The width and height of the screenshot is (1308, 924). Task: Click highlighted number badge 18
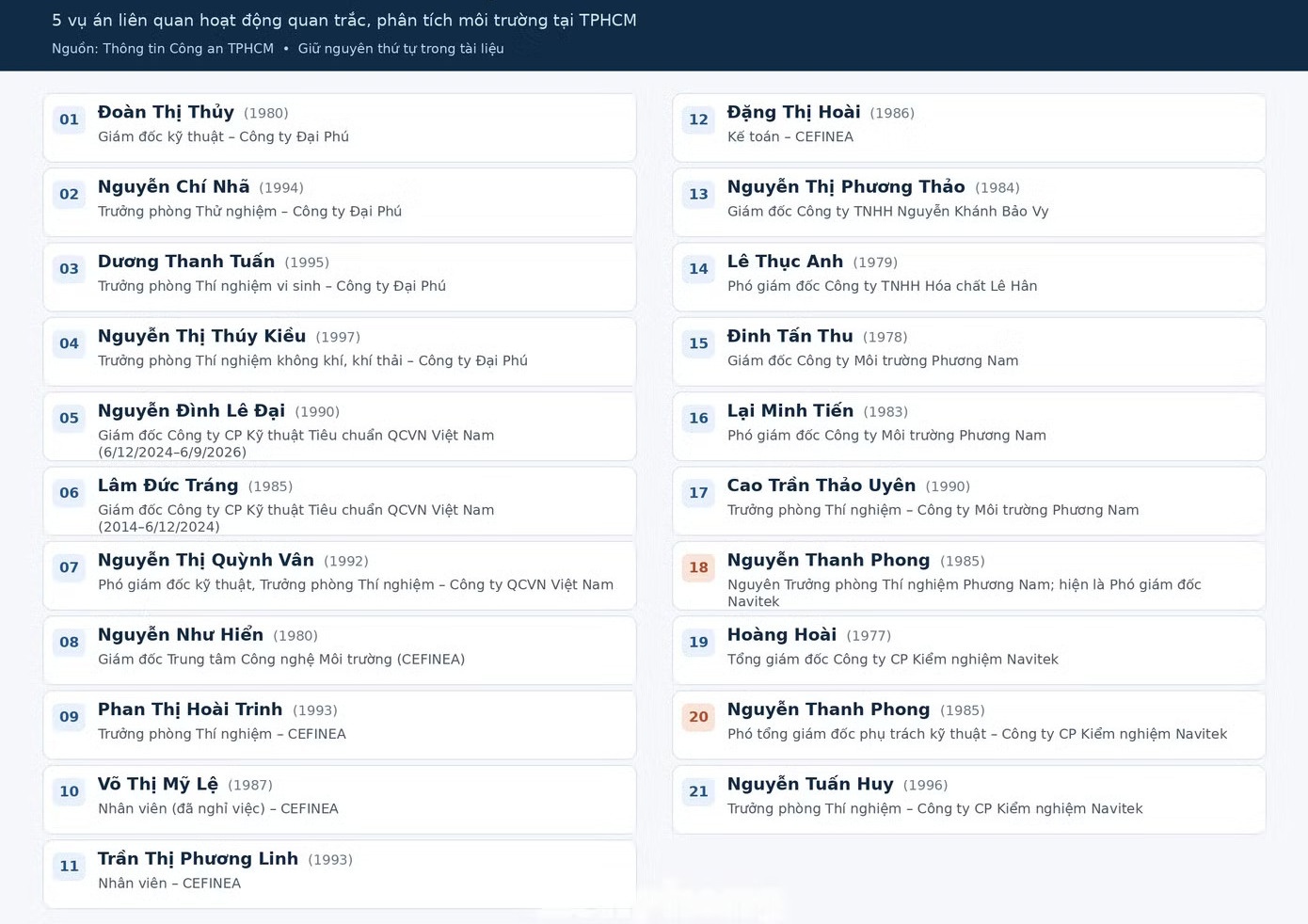[698, 567]
